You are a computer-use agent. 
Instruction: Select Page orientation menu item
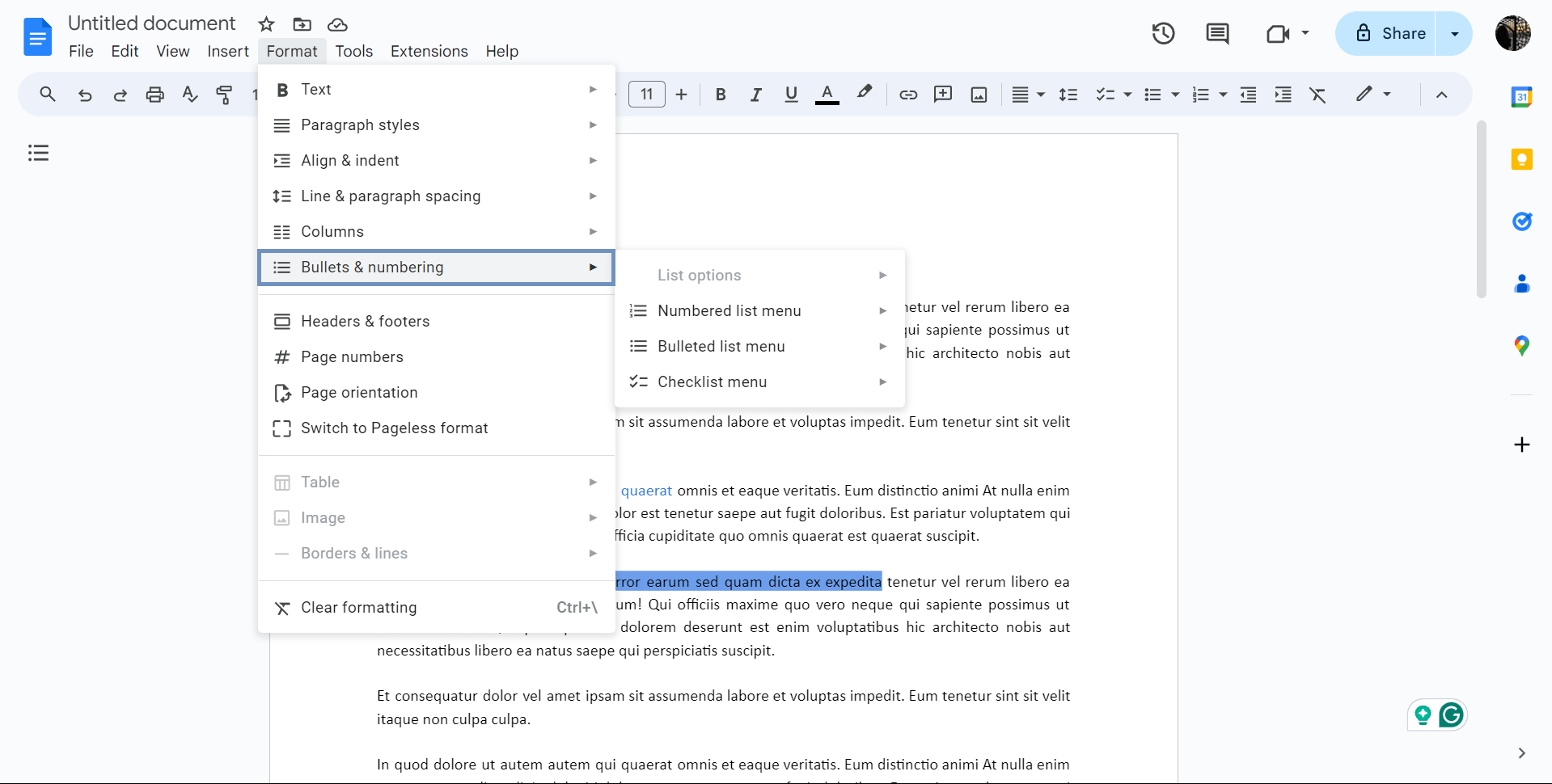coord(359,393)
